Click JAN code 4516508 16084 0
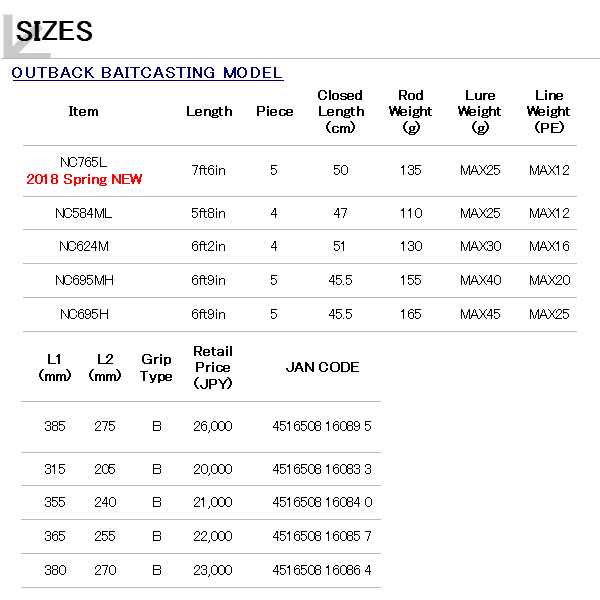This screenshot has width=600, height=600. 322,502
